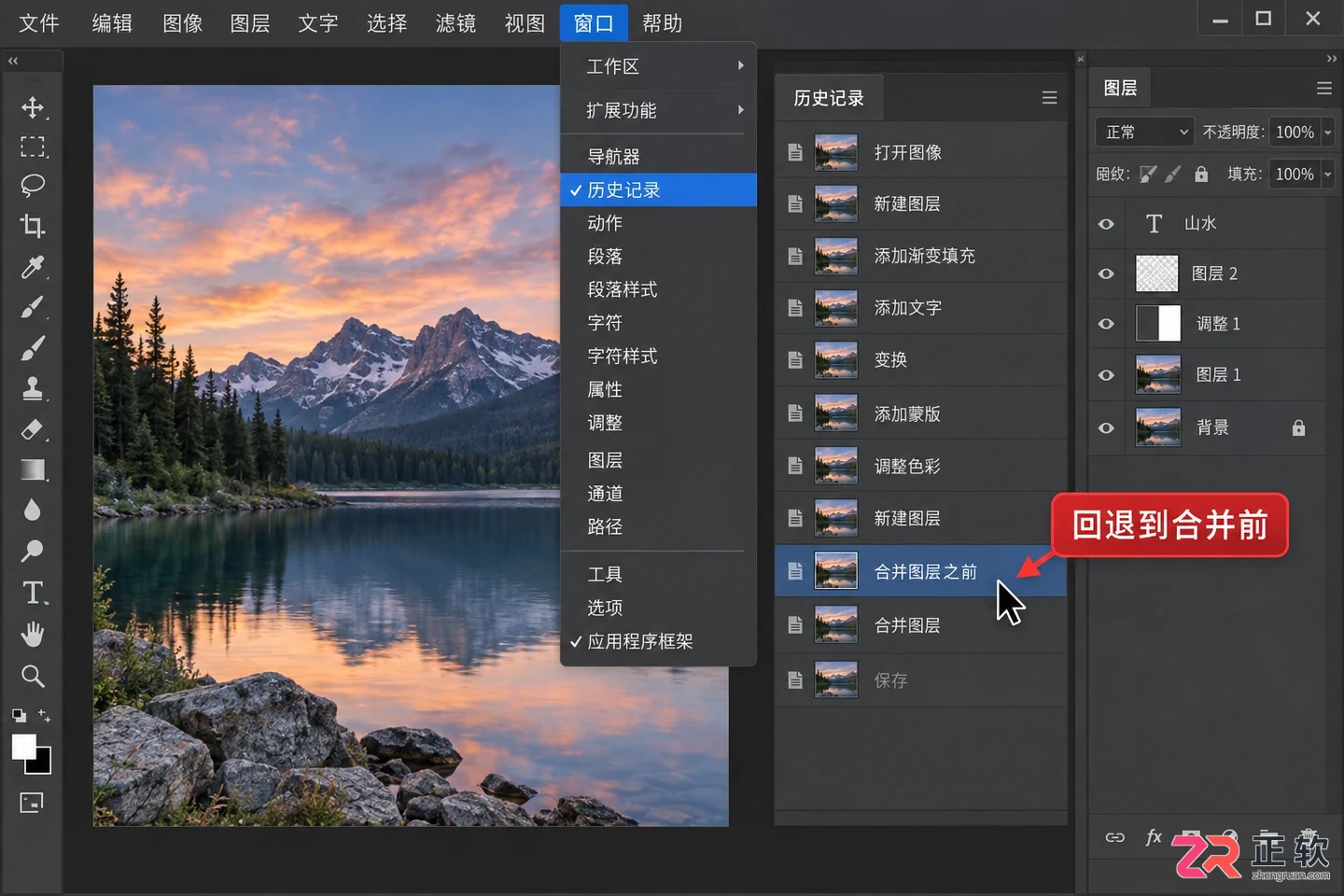Screen dimensions: 1344x896
Task: Select the 调整色彩 history step
Action: tap(921, 466)
